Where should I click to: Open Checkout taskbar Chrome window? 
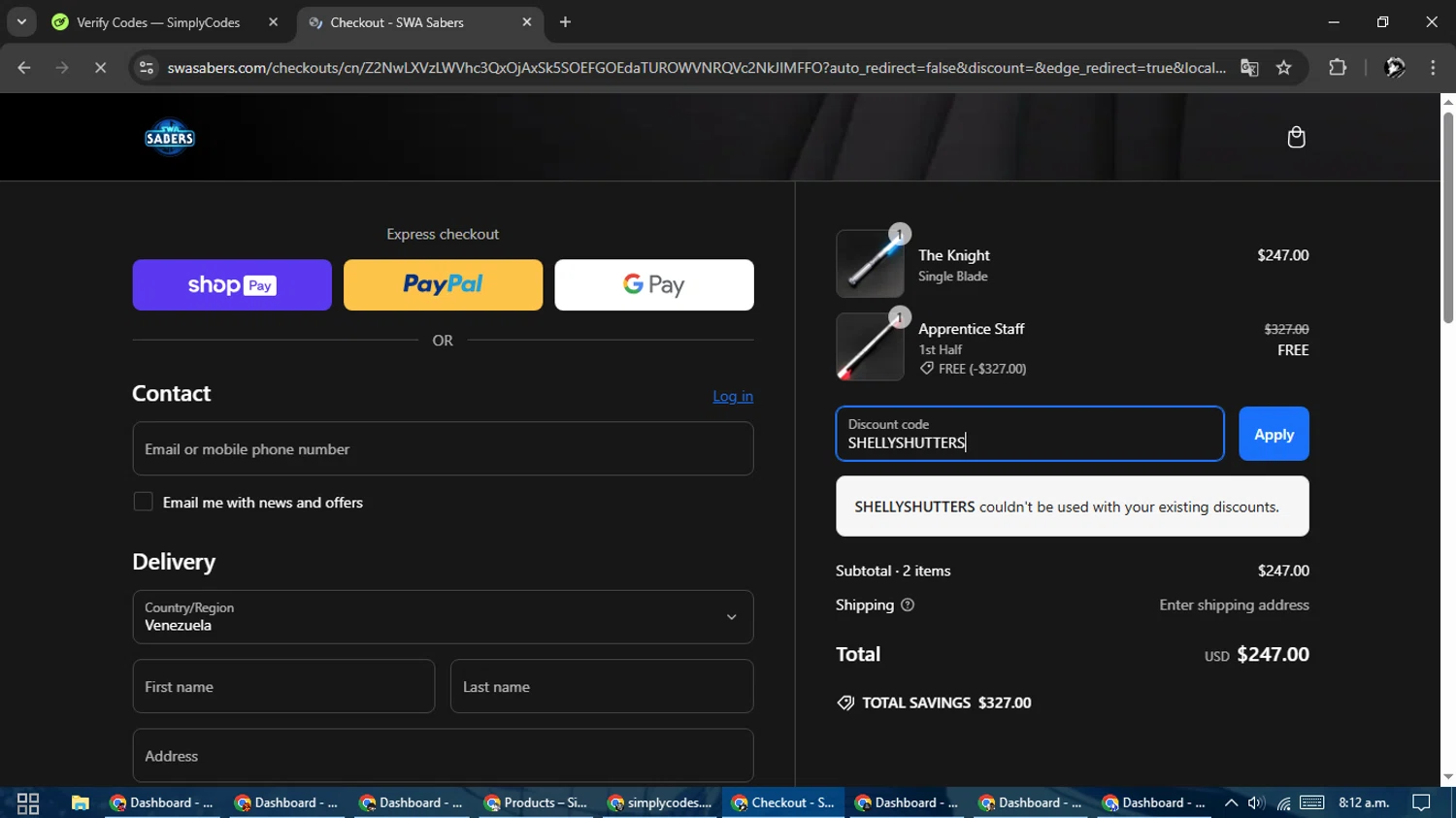pos(783,802)
